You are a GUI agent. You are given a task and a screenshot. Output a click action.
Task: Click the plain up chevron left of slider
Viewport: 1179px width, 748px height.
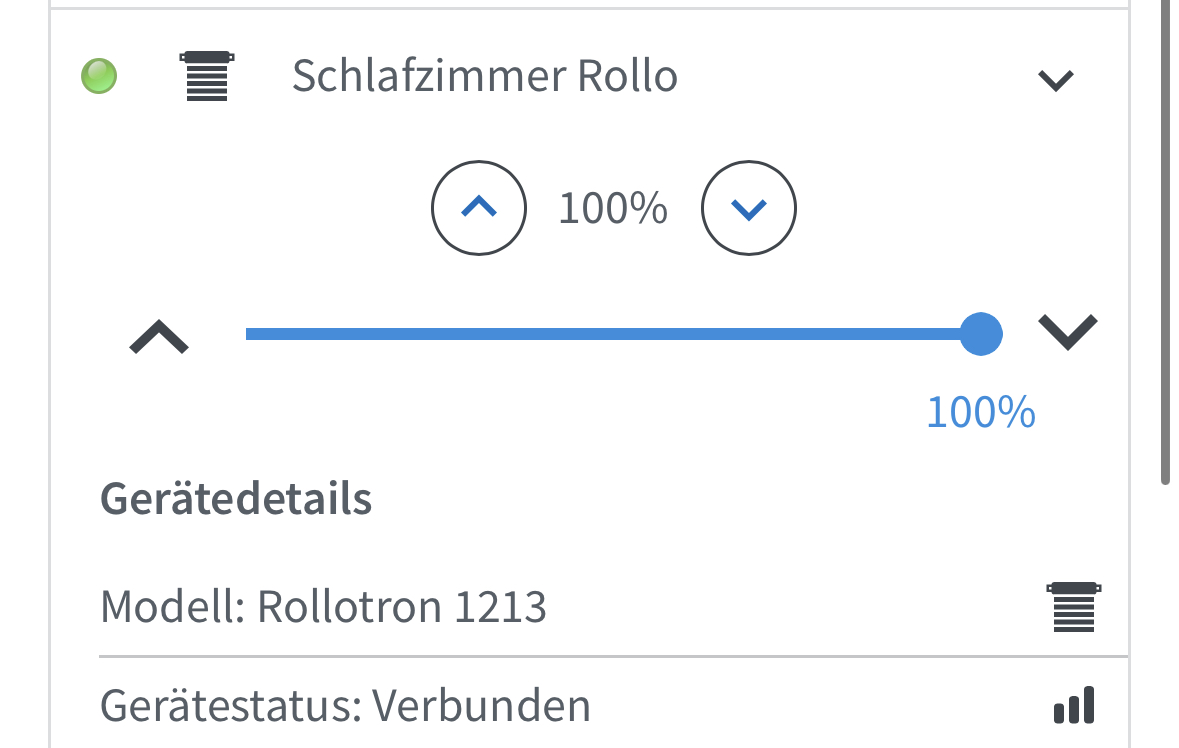point(159,337)
